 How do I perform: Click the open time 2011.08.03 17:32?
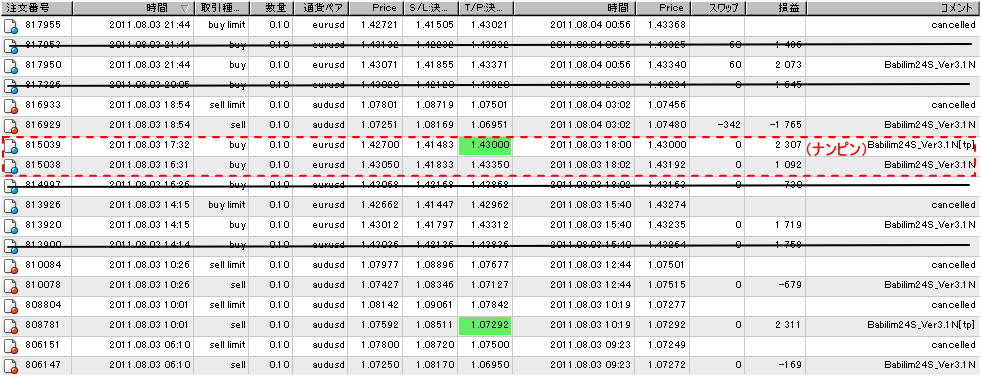[150, 145]
